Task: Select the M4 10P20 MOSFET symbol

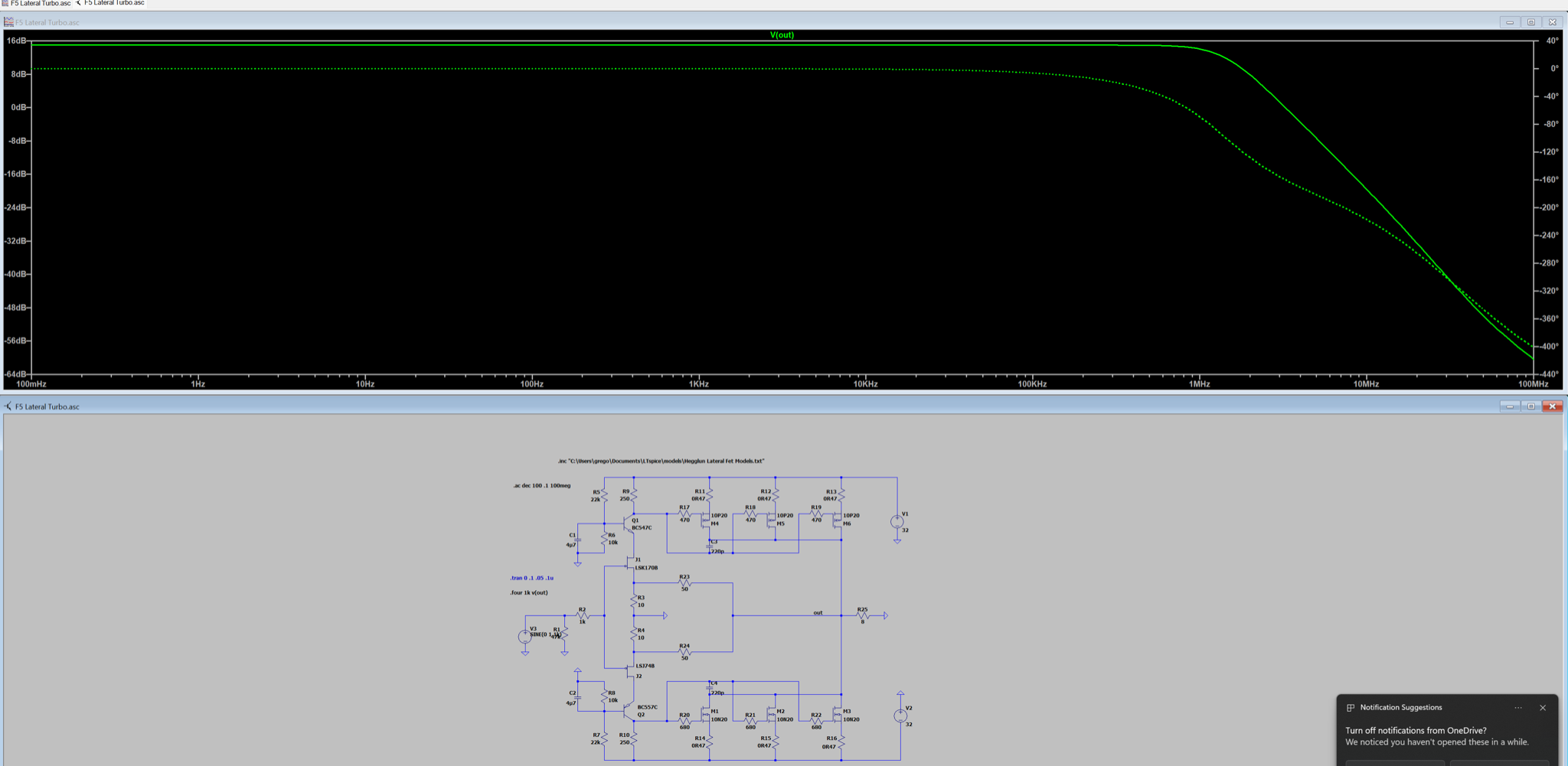Action: click(706, 520)
